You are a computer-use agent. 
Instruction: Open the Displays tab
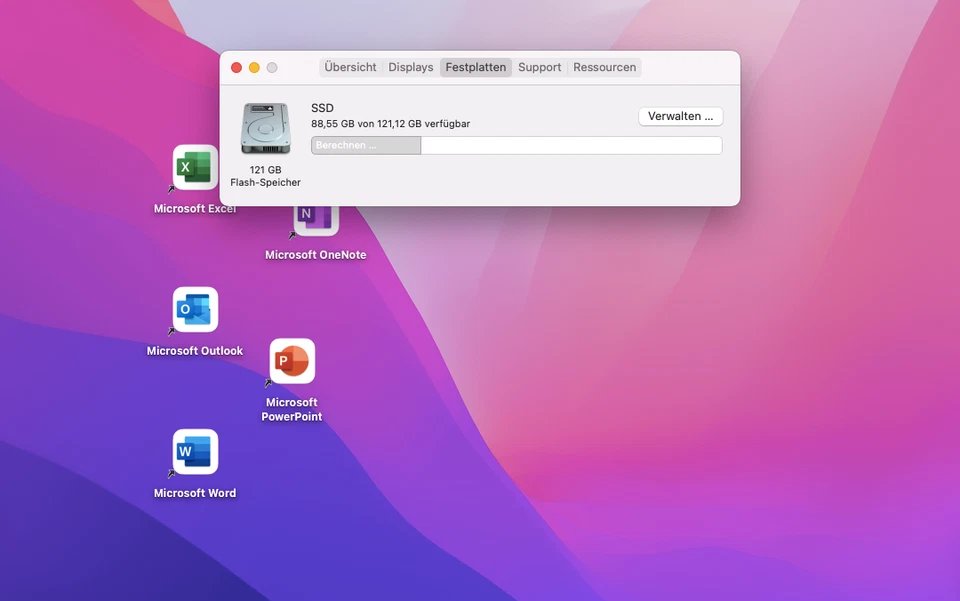411,67
